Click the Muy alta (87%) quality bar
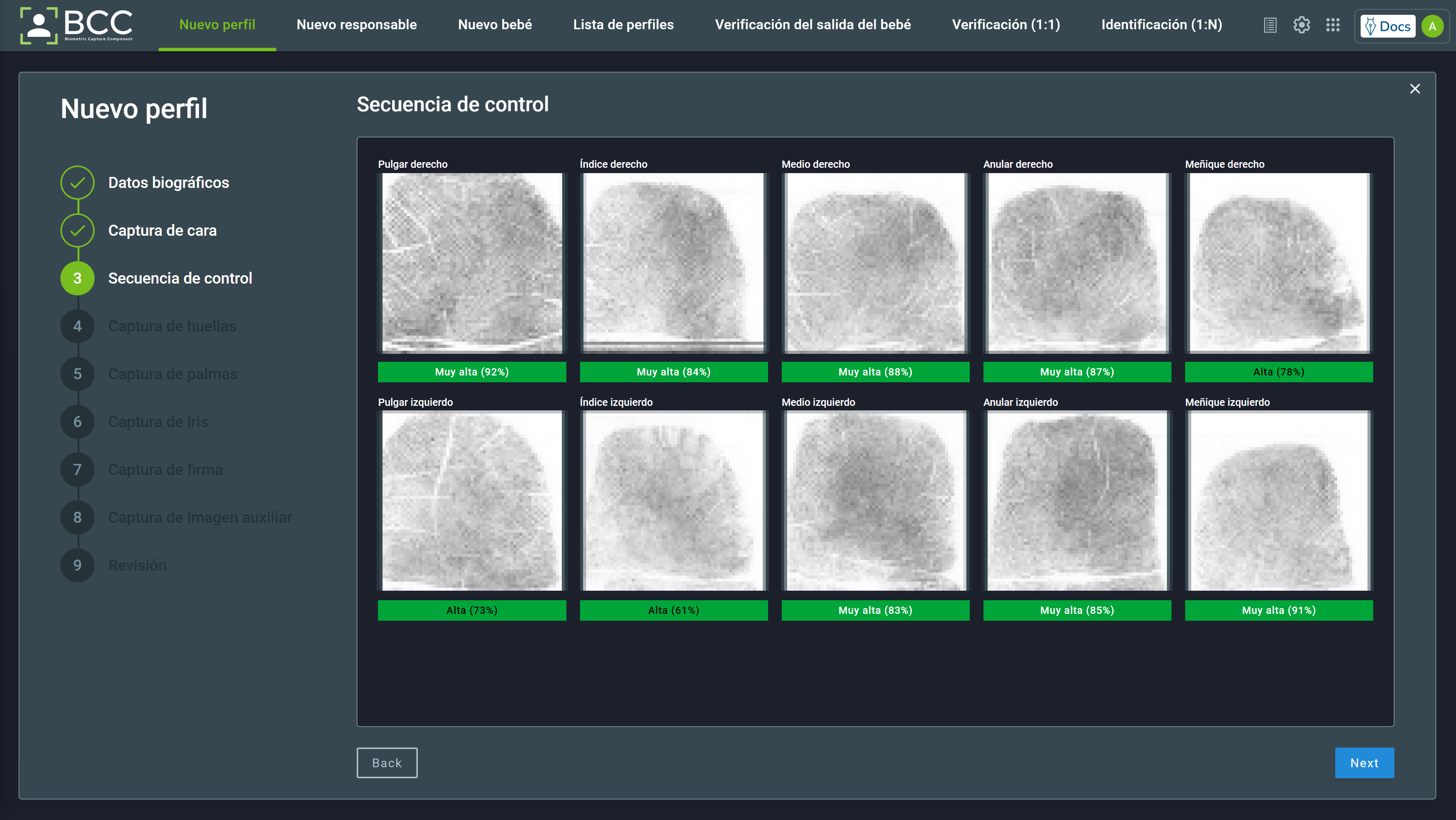Viewport: 1456px width, 820px height. tap(1077, 372)
